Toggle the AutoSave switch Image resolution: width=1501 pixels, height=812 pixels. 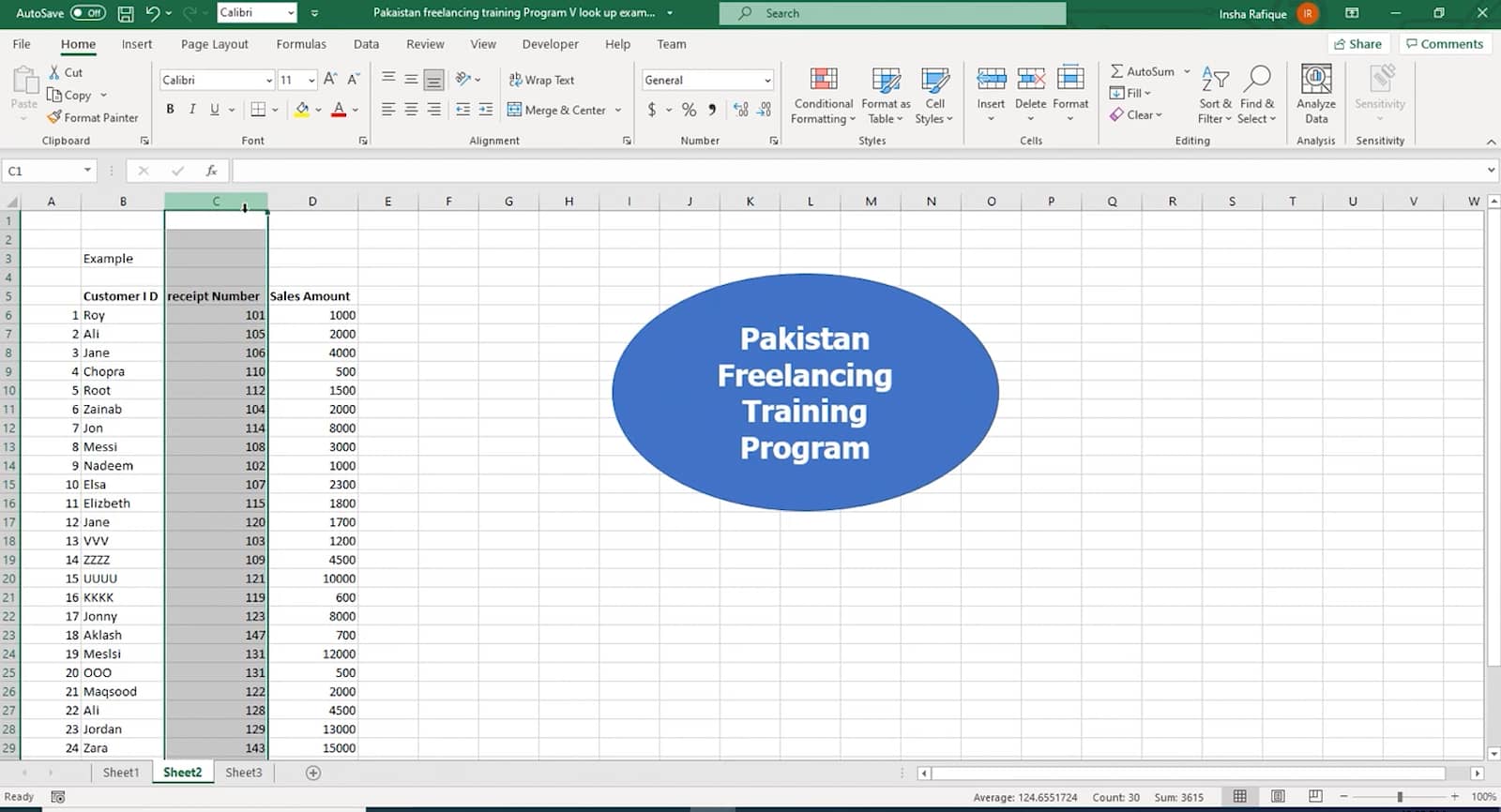[88, 13]
